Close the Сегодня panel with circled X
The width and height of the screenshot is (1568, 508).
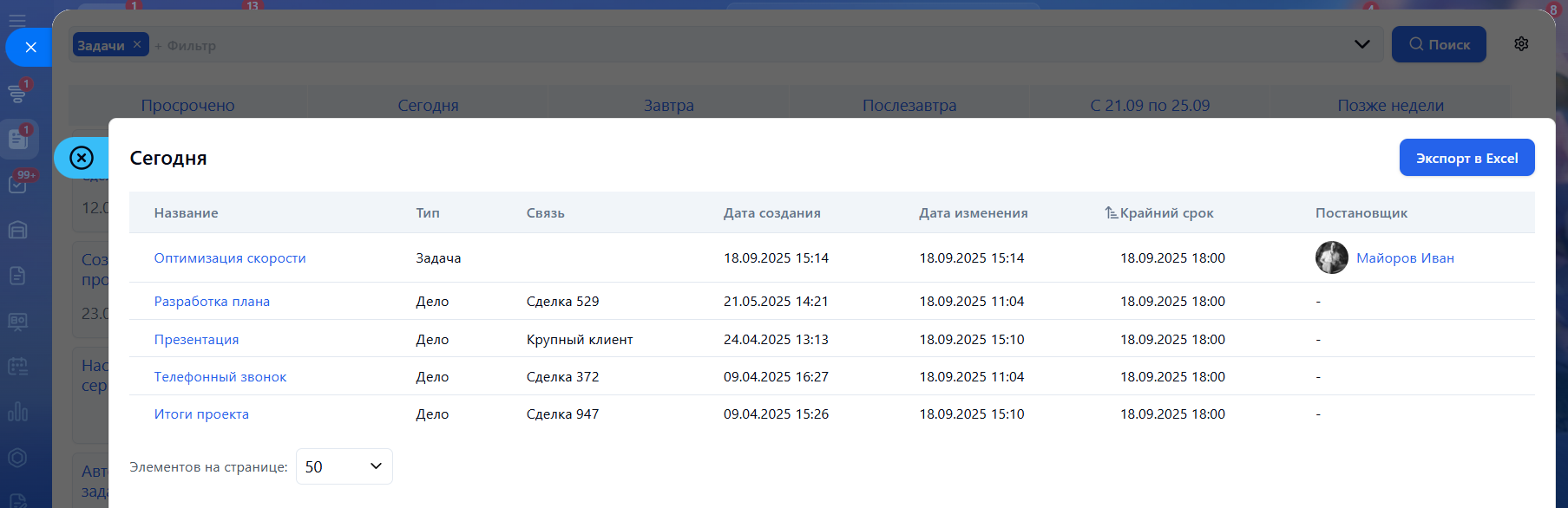[82, 158]
